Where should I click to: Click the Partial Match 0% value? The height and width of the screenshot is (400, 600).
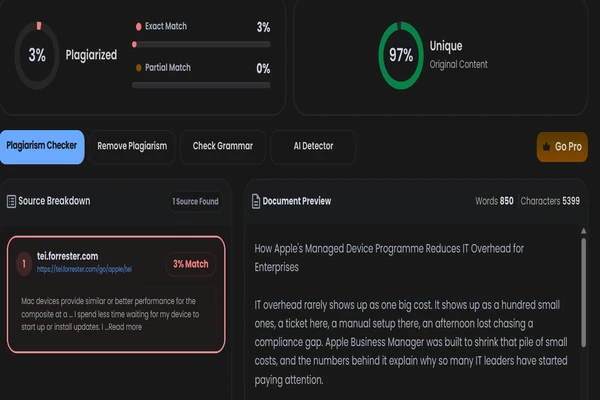(x=263, y=69)
